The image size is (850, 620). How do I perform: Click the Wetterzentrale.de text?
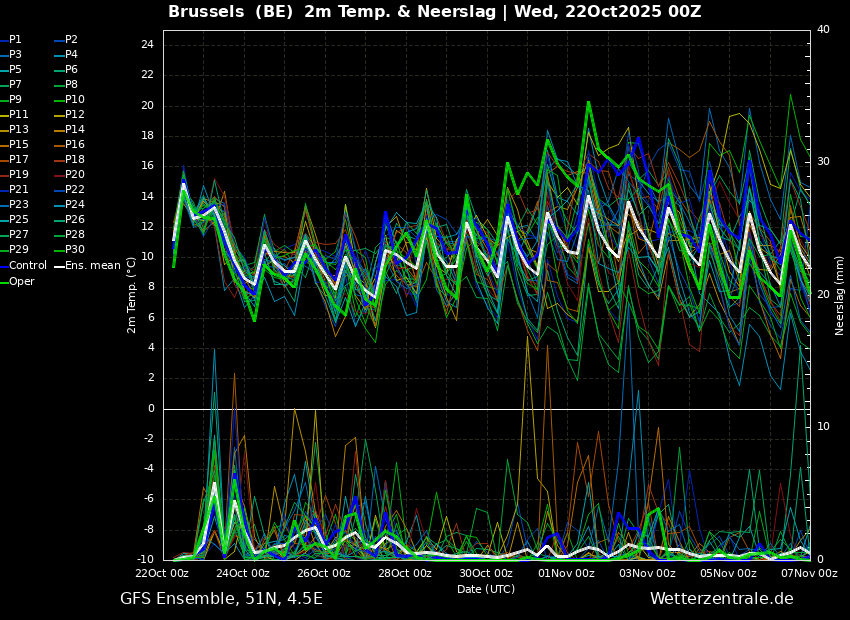(721, 599)
